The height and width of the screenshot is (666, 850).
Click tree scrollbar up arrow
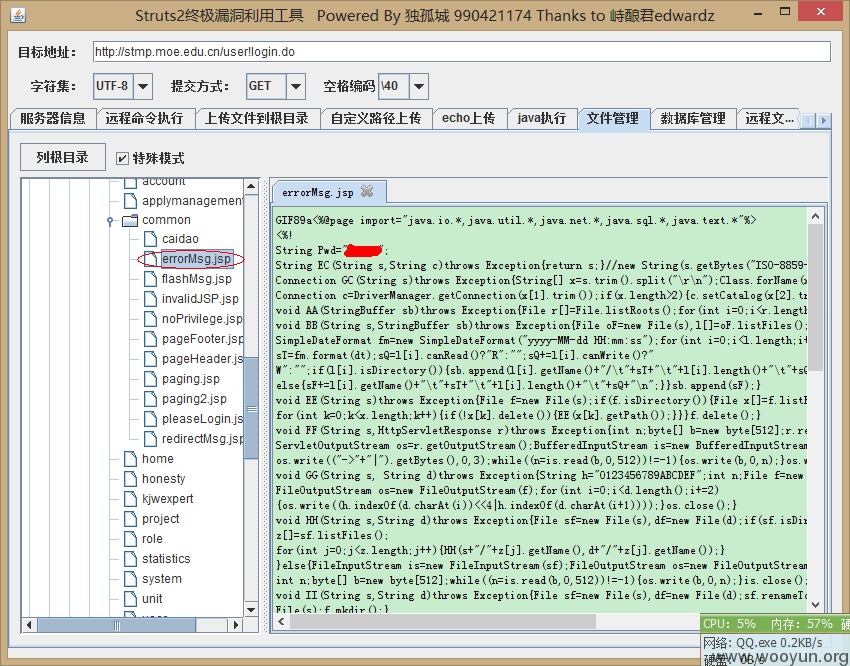[251, 186]
